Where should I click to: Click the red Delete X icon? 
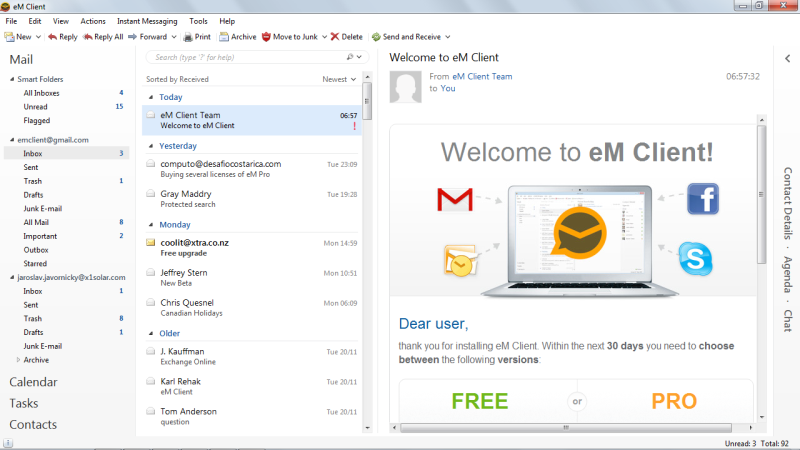(335, 37)
